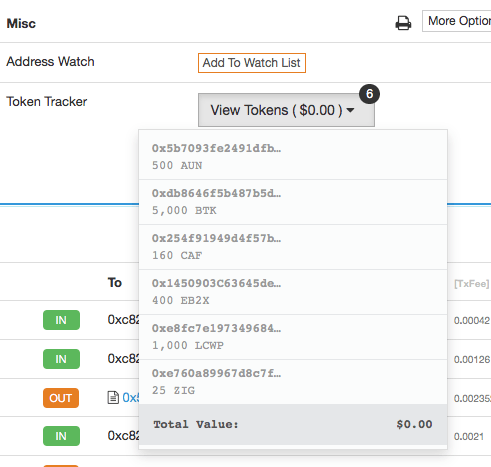Click the token count badge showing 6

click(369, 94)
